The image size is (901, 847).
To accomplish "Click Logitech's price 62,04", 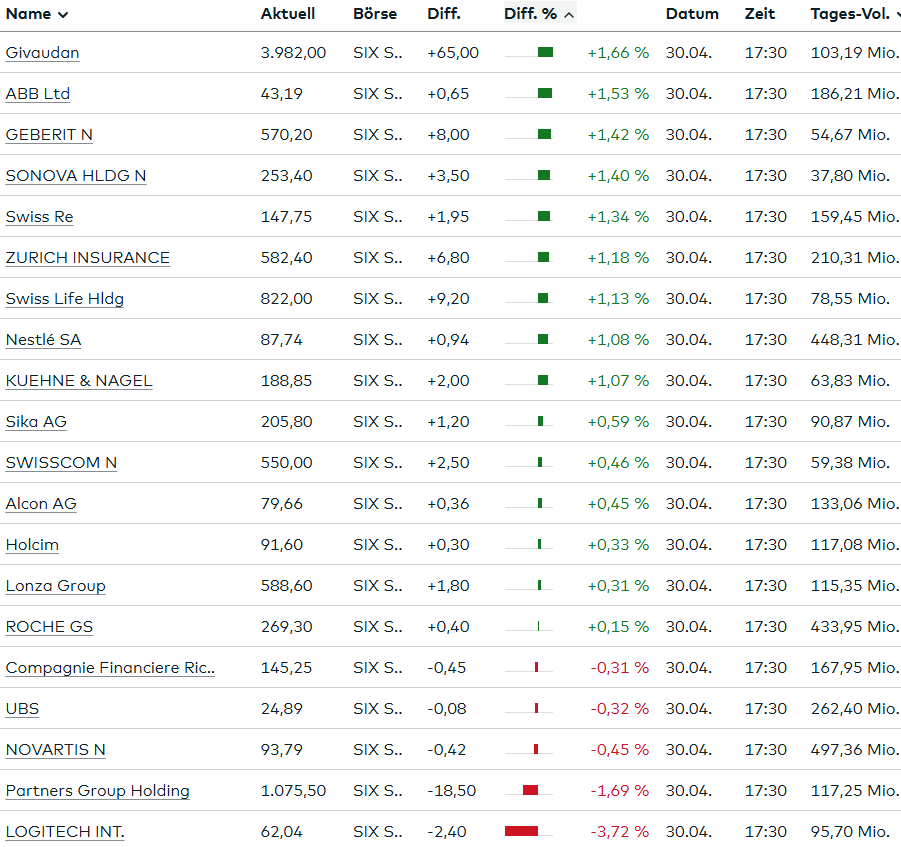I will click(282, 831).
